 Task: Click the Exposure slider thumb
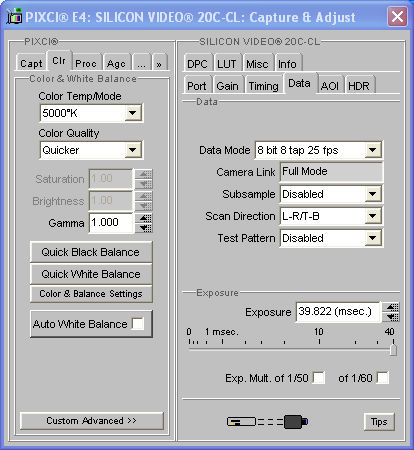[393, 350]
